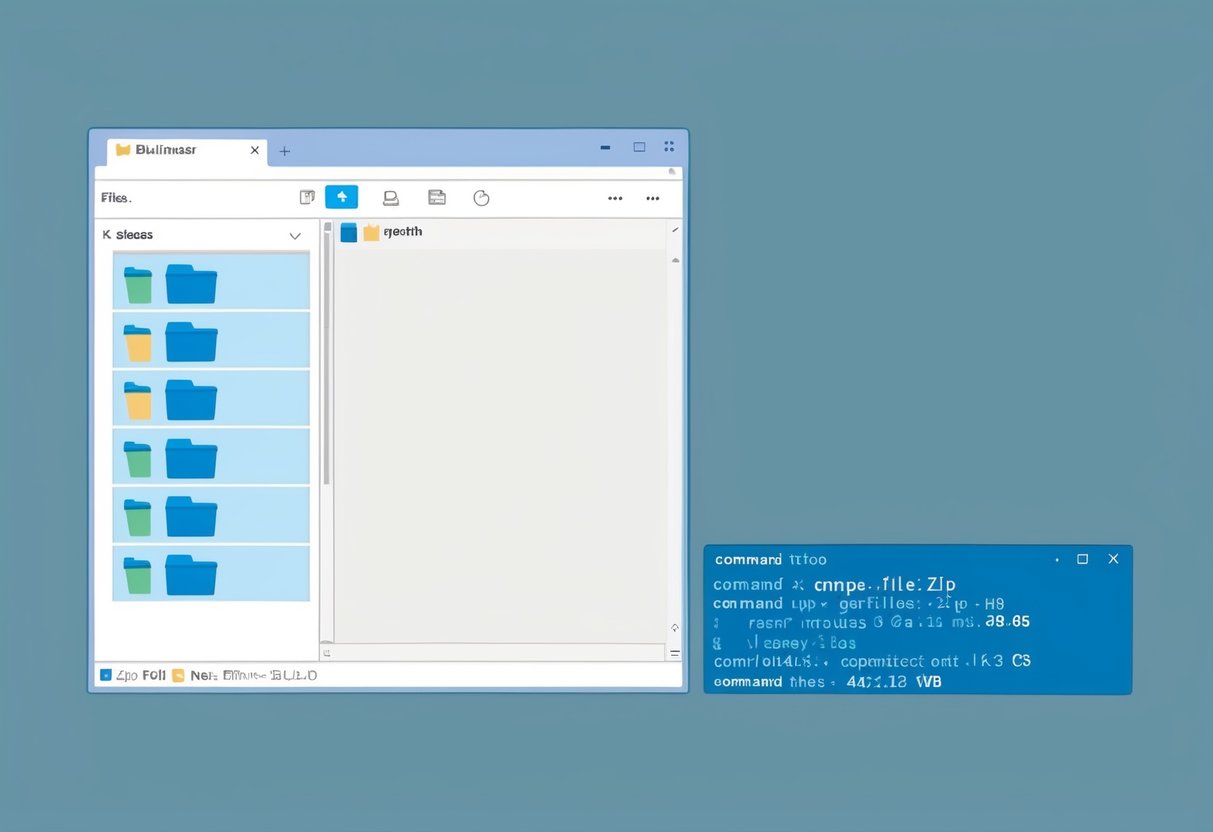Click the Foll label in the status bar
The image size is (1213, 832).
coord(155,675)
